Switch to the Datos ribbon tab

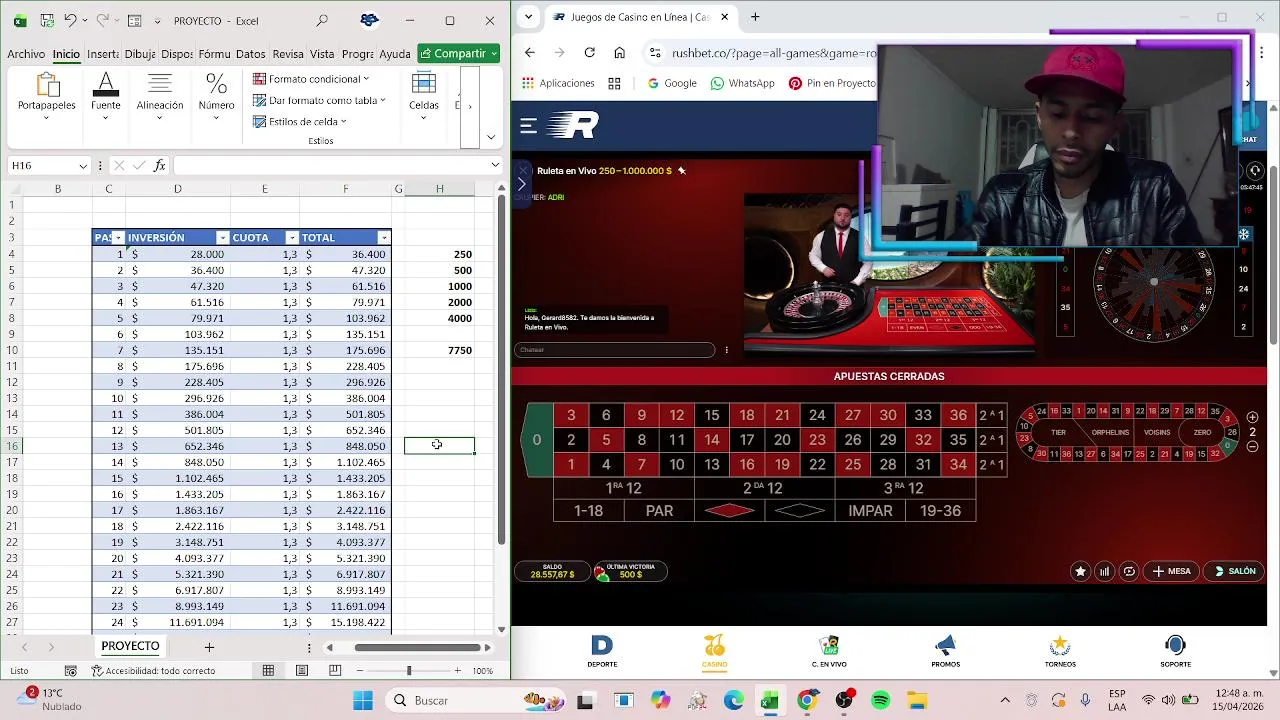250,54
